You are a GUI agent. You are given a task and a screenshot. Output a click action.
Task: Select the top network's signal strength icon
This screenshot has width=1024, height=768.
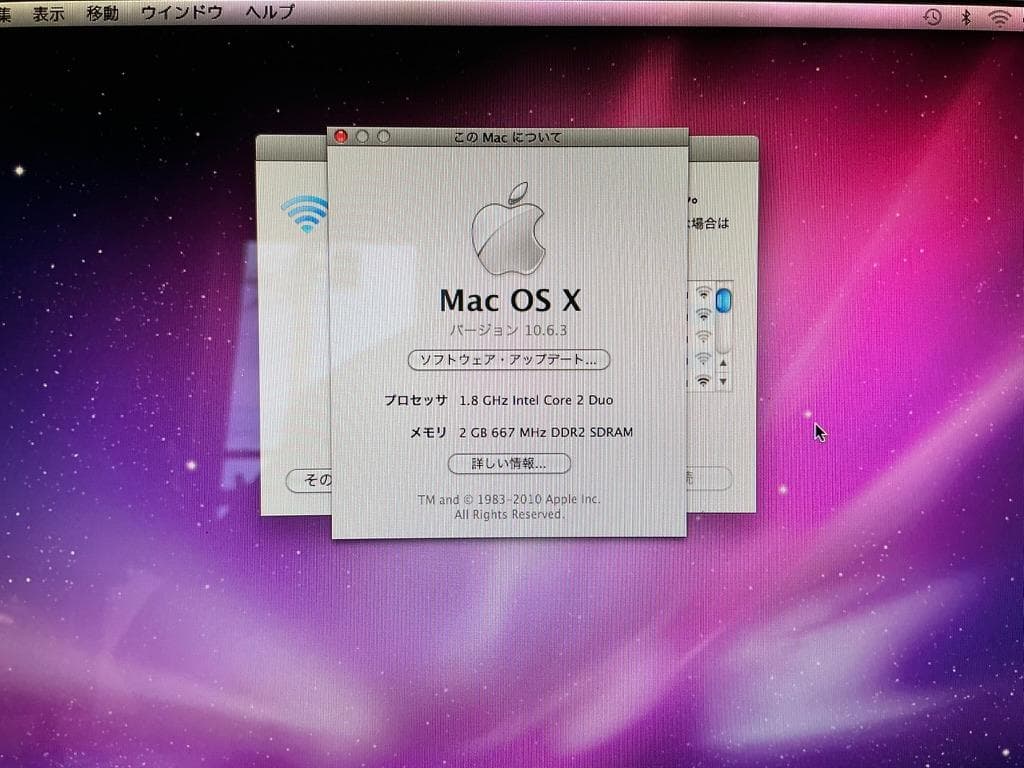coord(703,295)
